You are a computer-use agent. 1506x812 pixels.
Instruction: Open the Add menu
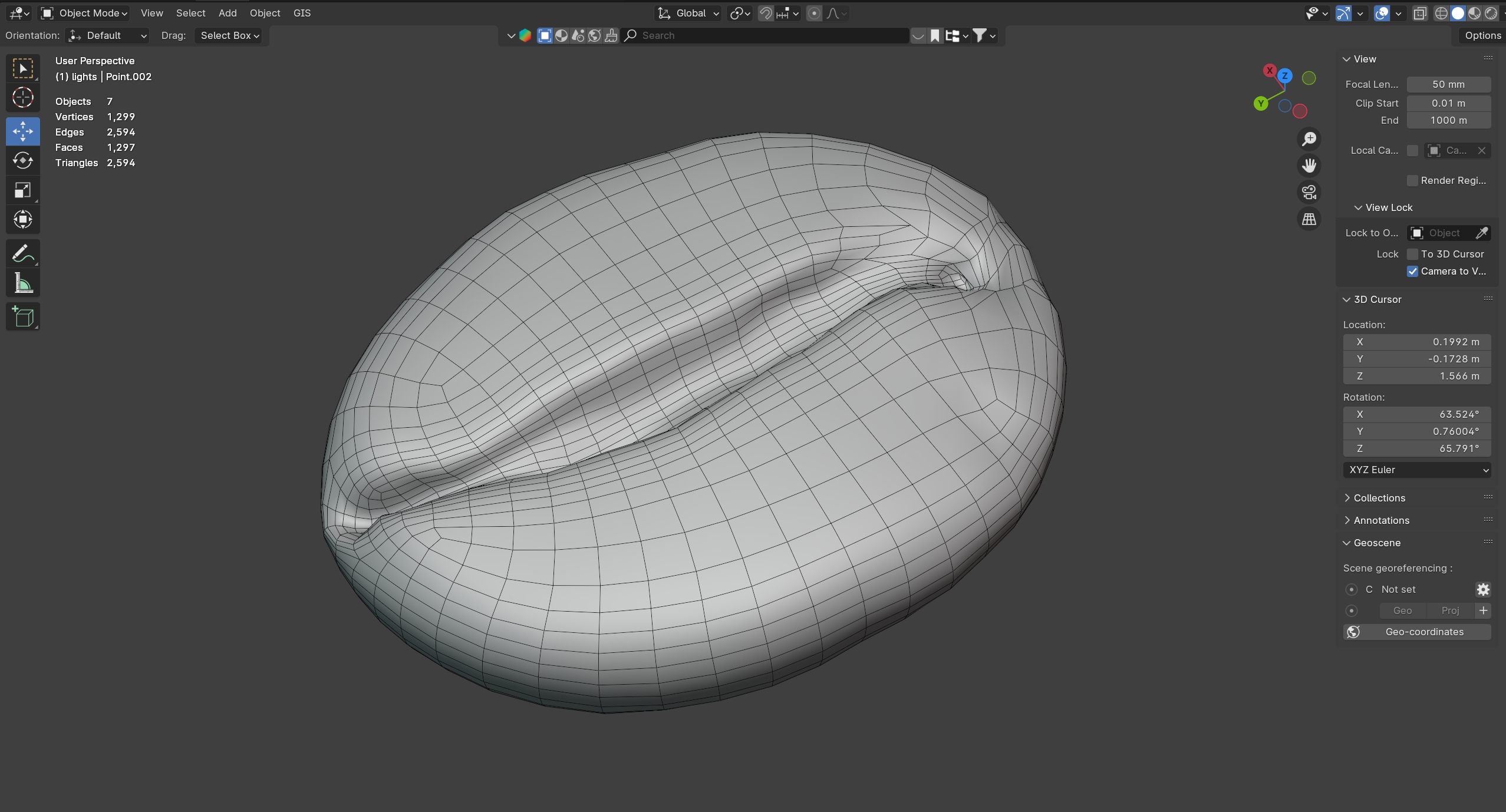click(227, 13)
